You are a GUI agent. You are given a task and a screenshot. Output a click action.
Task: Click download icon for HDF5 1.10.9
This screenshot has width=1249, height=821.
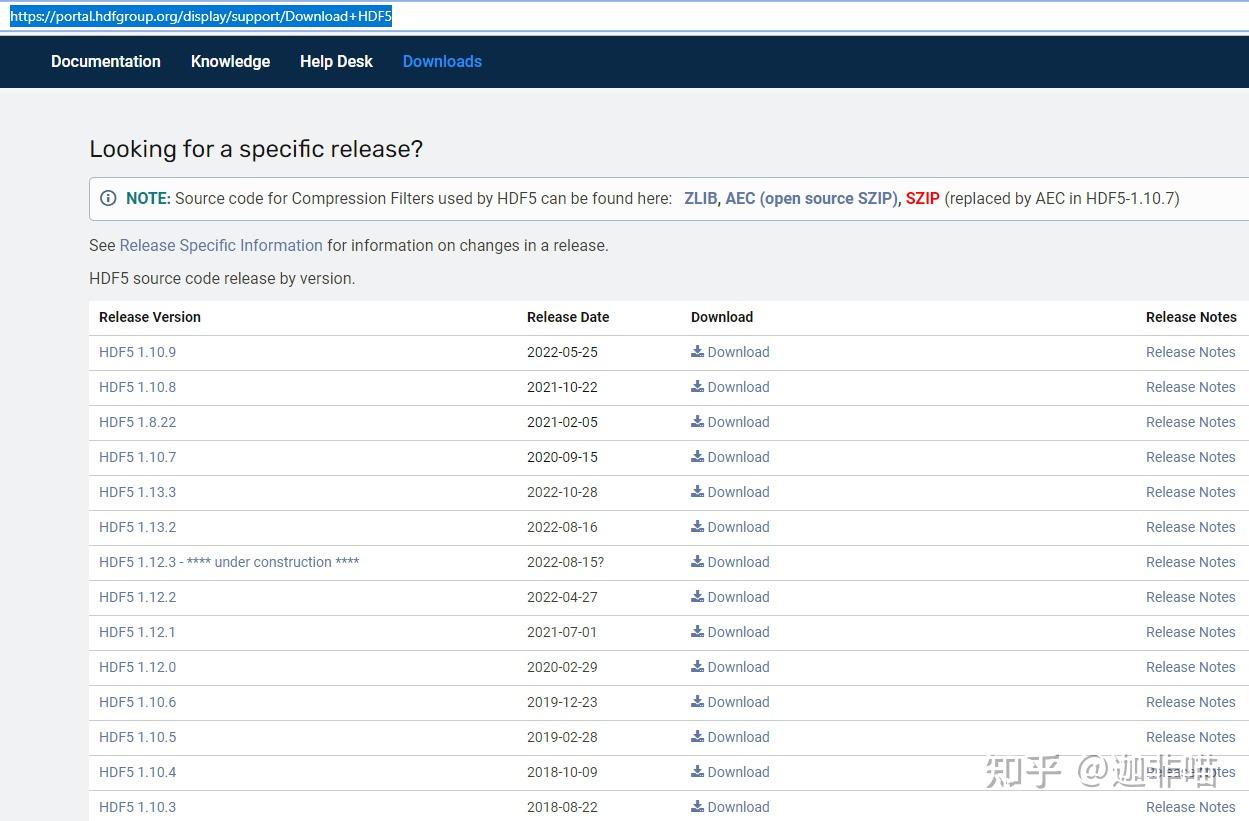[x=697, y=352]
